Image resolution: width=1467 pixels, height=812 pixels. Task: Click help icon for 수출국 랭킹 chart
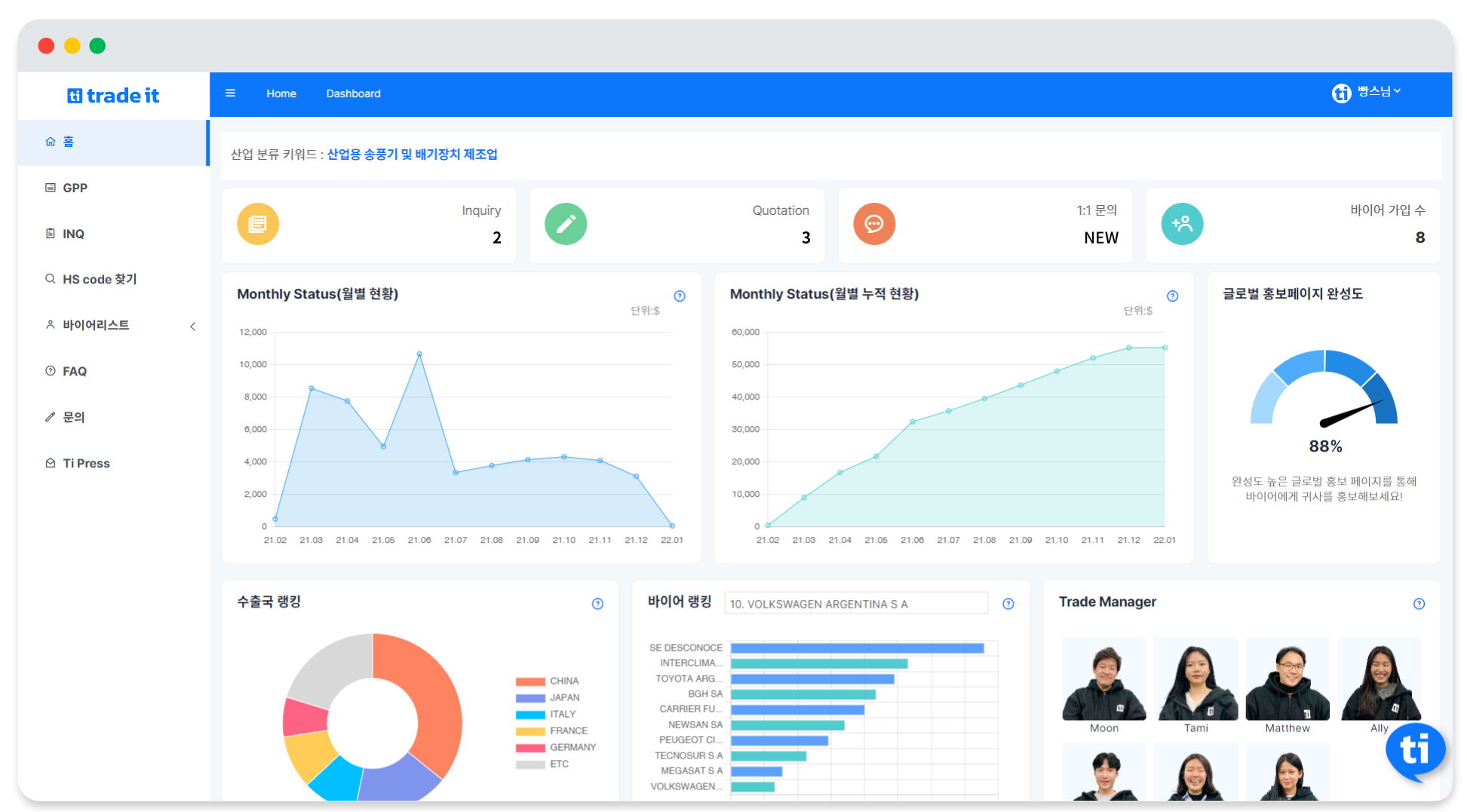pyautogui.click(x=597, y=604)
